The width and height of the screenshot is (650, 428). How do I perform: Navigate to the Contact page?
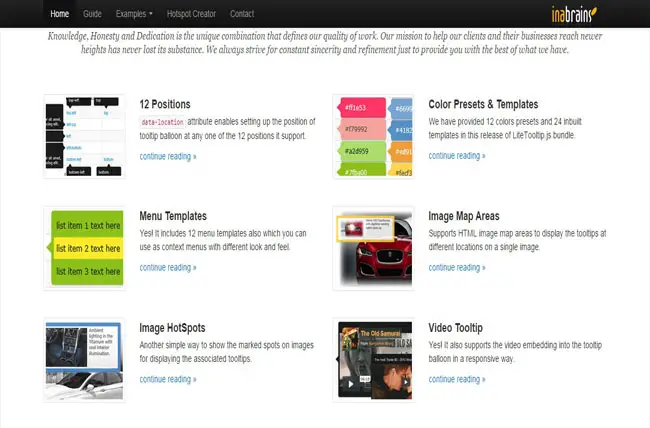pyautogui.click(x=242, y=14)
